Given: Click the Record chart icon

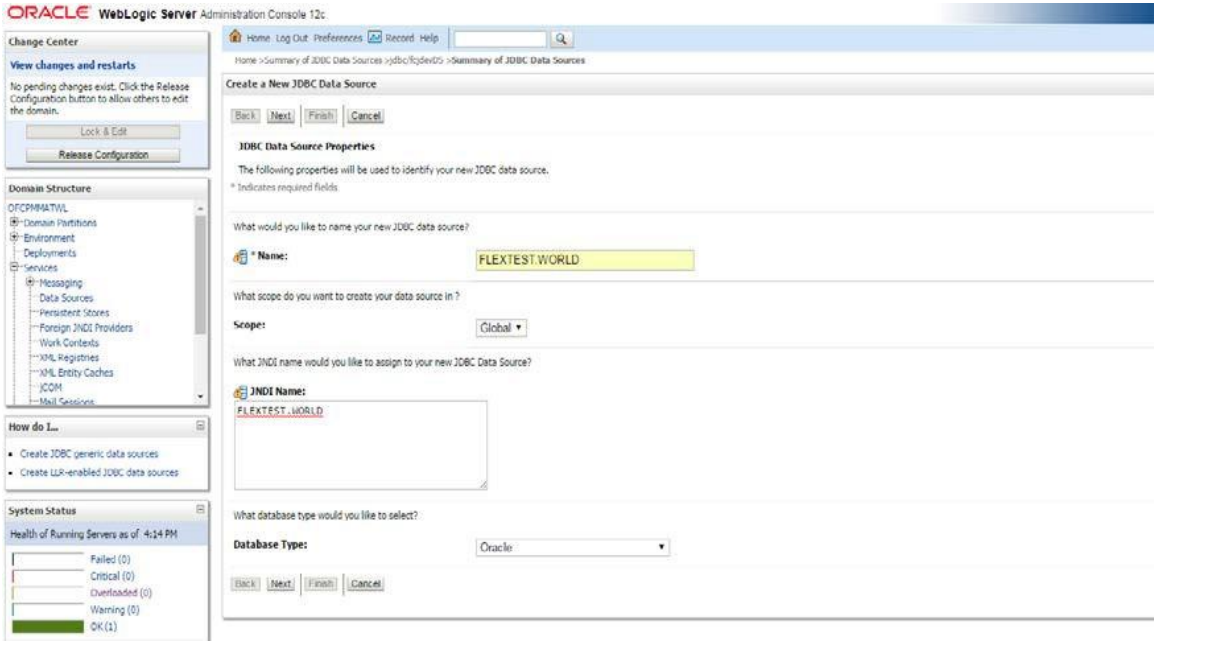Looking at the screenshot, I should click(x=377, y=38).
